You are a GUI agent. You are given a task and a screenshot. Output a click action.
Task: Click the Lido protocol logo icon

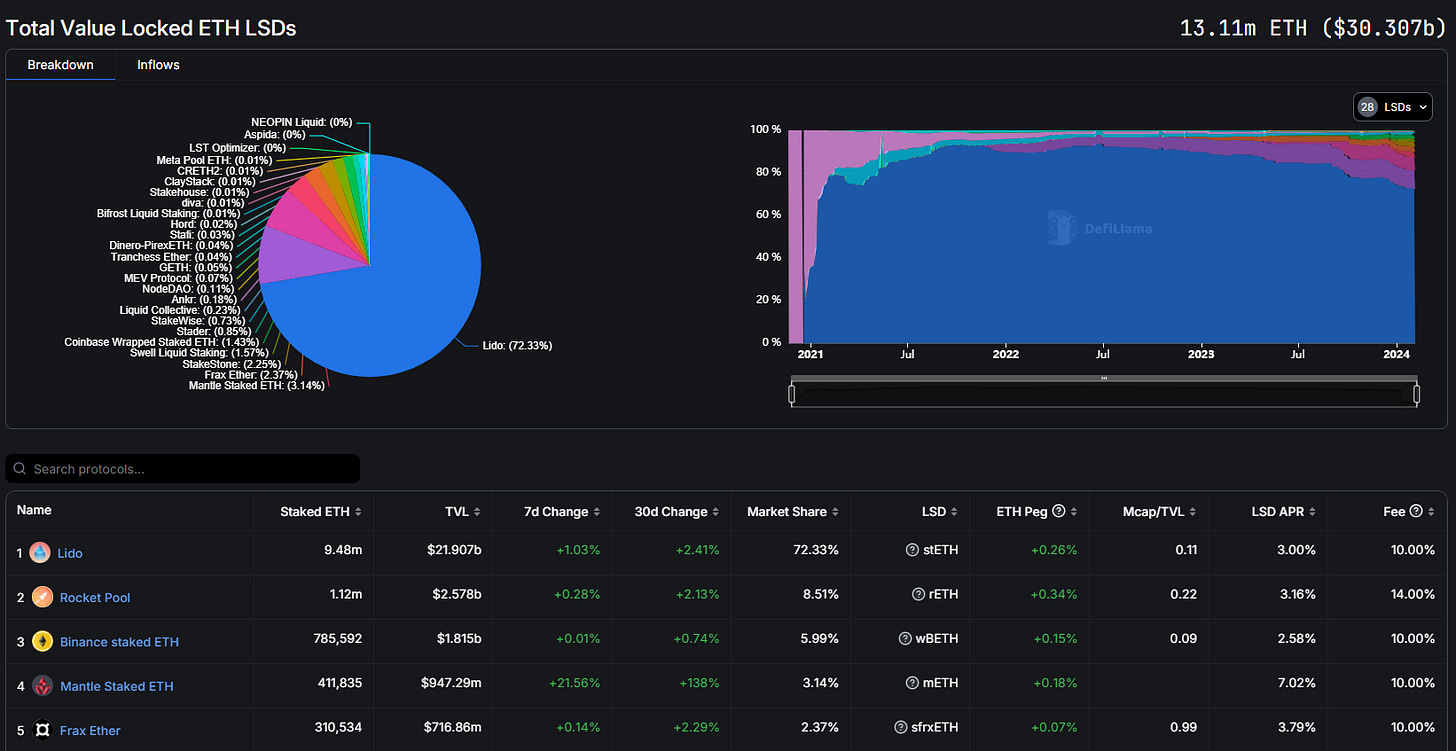tap(40, 552)
